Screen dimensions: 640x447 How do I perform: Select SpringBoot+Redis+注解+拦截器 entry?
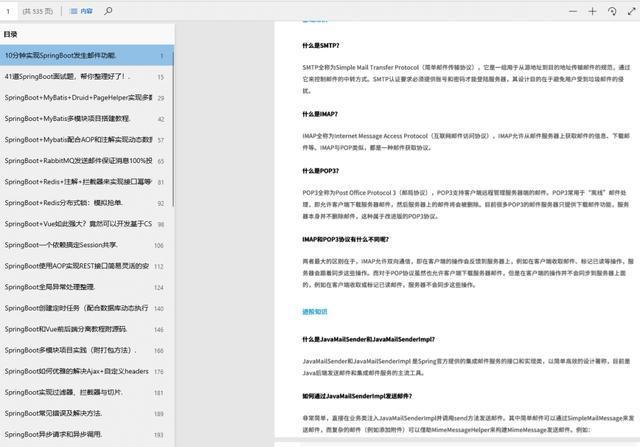click(87, 182)
